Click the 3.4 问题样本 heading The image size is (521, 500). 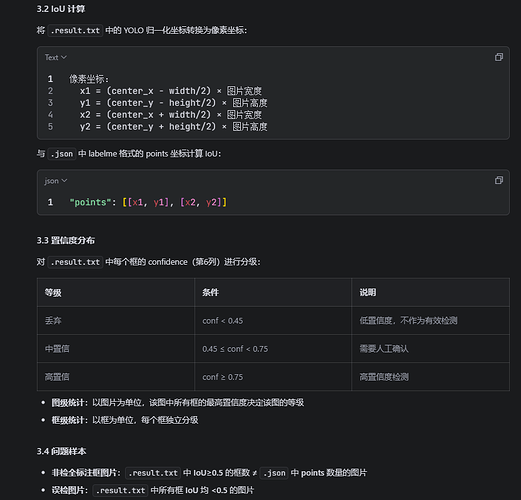coord(61,451)
